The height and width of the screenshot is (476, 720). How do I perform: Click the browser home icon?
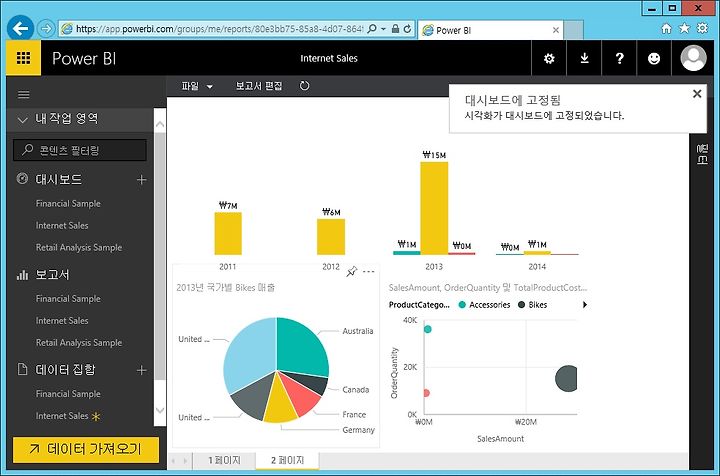click(666, 28)
